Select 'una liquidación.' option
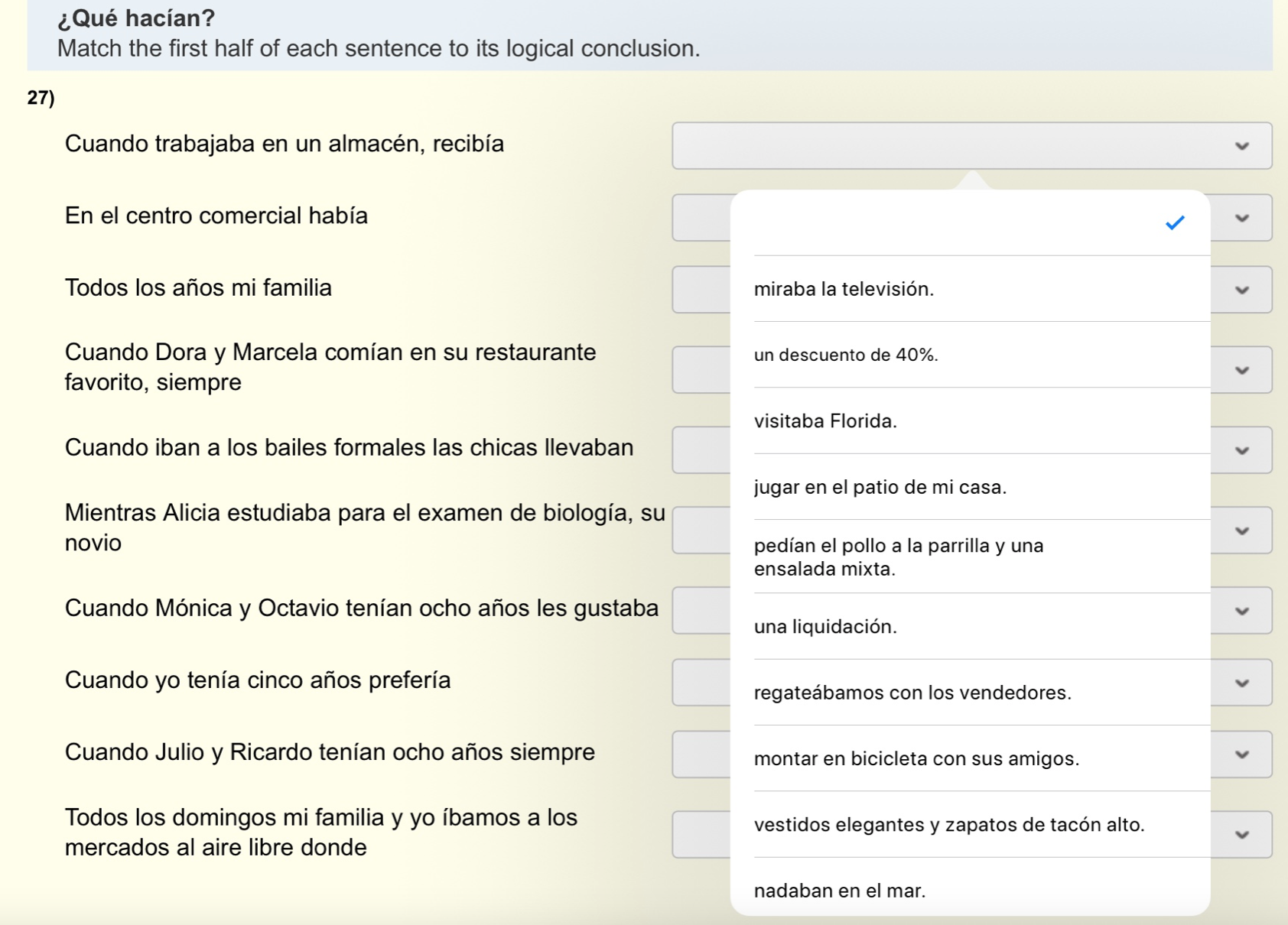Screen dimensions: 1288x925 (x=825, y=627)
